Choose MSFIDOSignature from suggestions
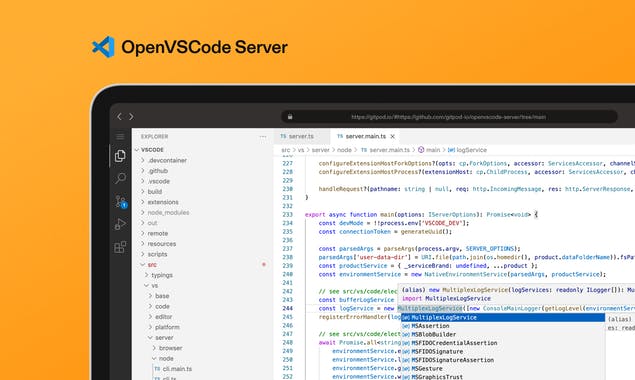Viewport: 635px width, 380px height. (503, 352)
